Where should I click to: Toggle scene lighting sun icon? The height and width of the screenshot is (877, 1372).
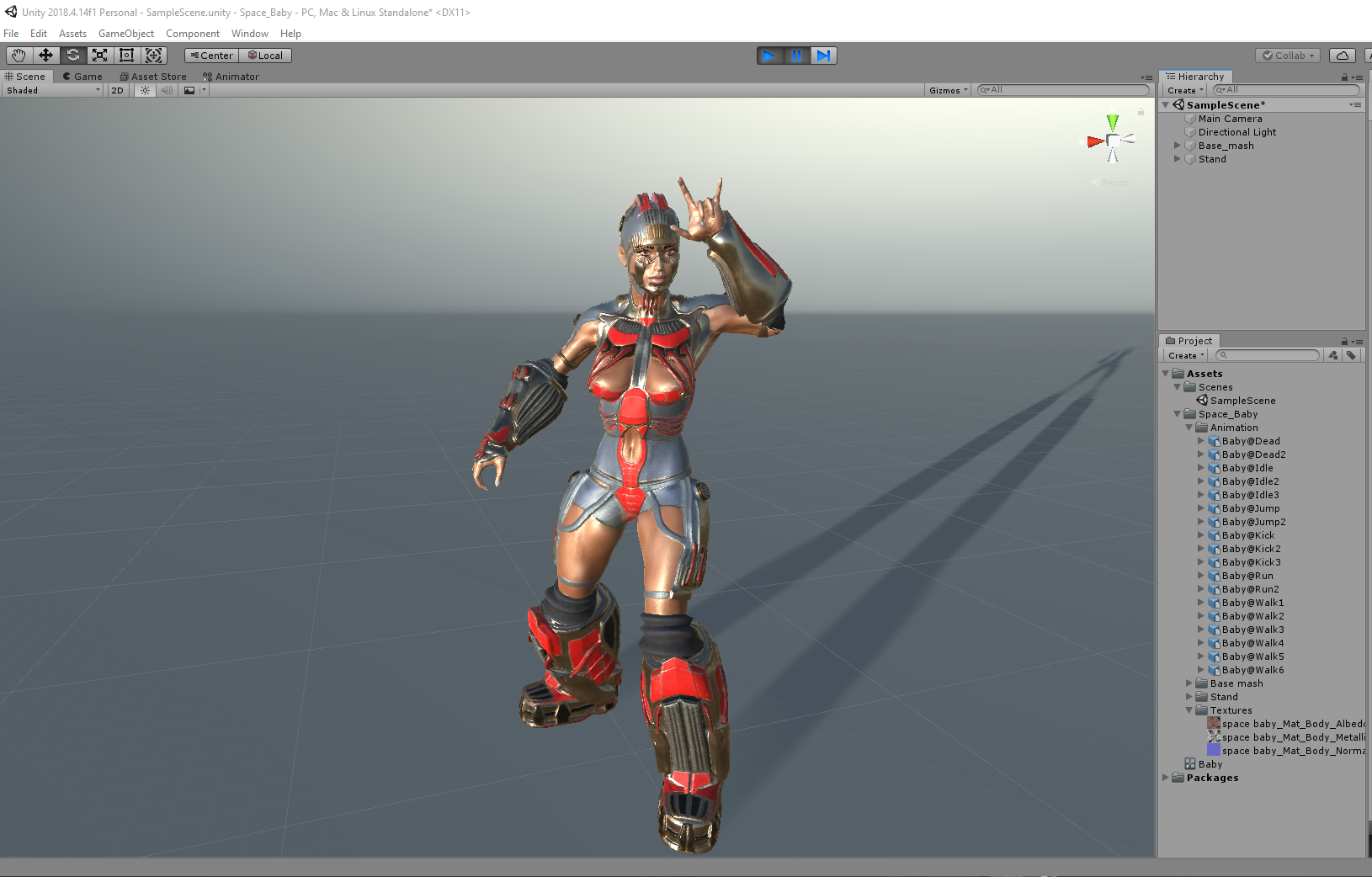(x=145, y=90)
